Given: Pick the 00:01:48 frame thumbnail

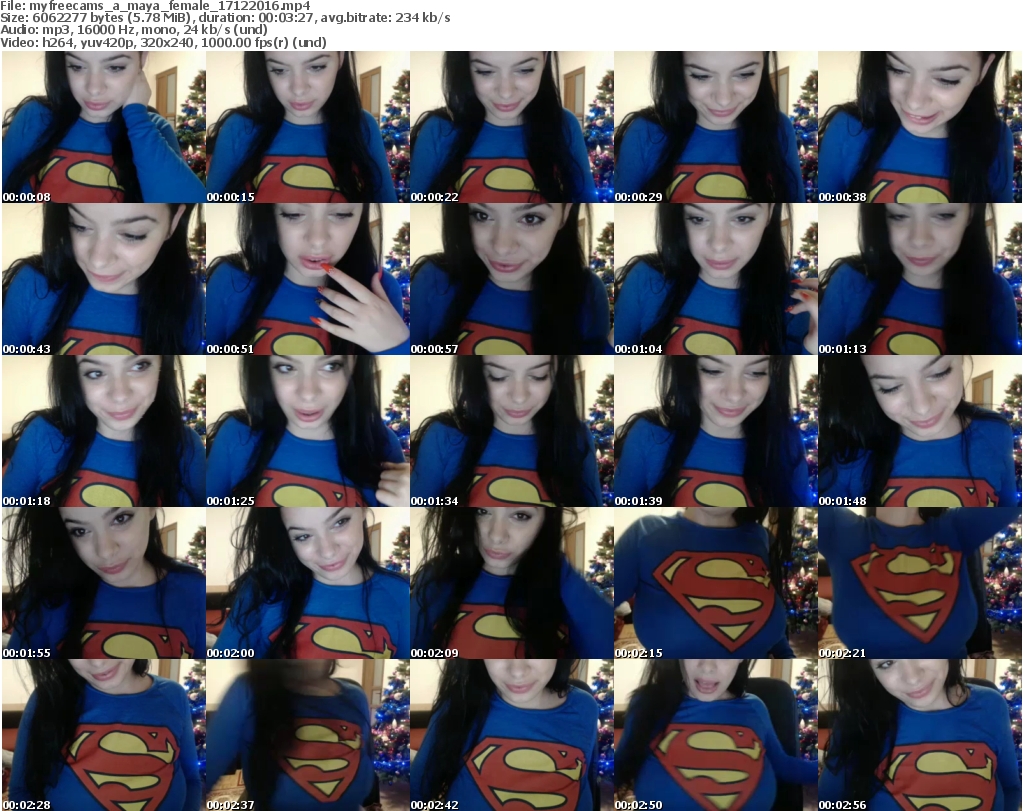Looking at the screenshot, I should tap(920, 431).
